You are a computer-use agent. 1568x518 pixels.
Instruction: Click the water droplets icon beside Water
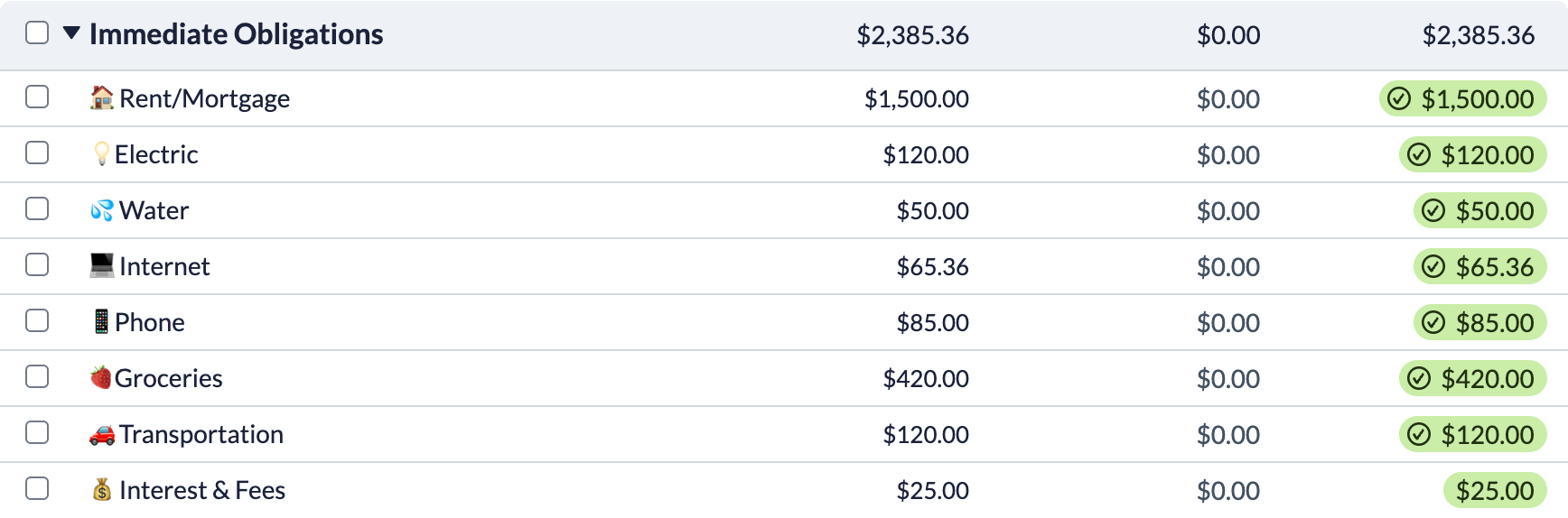coord(102,209)
